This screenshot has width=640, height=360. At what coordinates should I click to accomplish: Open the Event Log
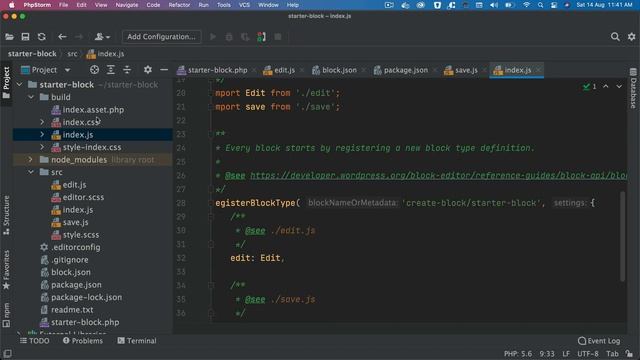599,341
